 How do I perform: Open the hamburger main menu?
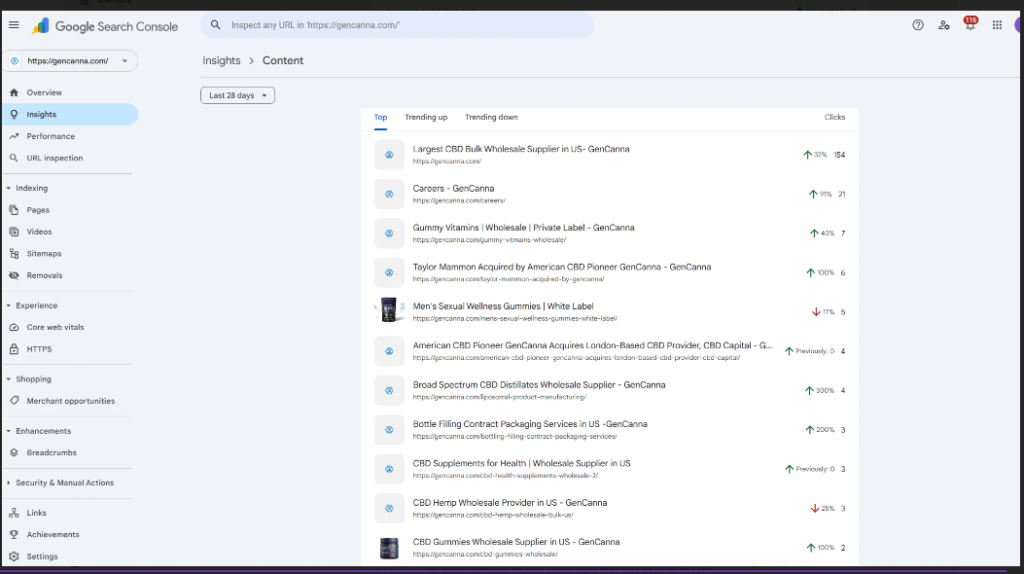pyautogui.click(x=13, y=25)
